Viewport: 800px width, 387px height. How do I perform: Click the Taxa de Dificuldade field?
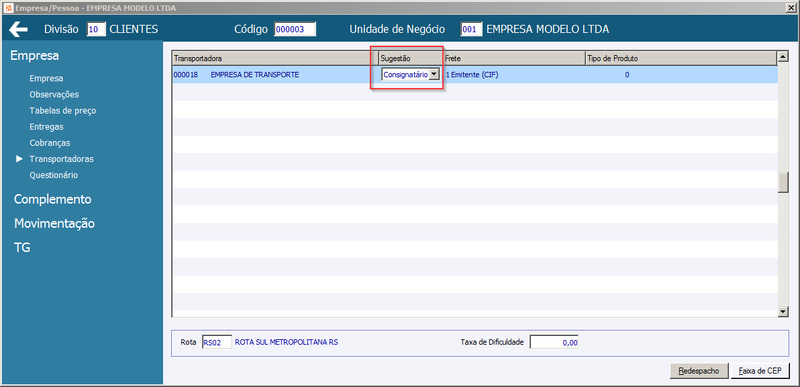point(555,343)
